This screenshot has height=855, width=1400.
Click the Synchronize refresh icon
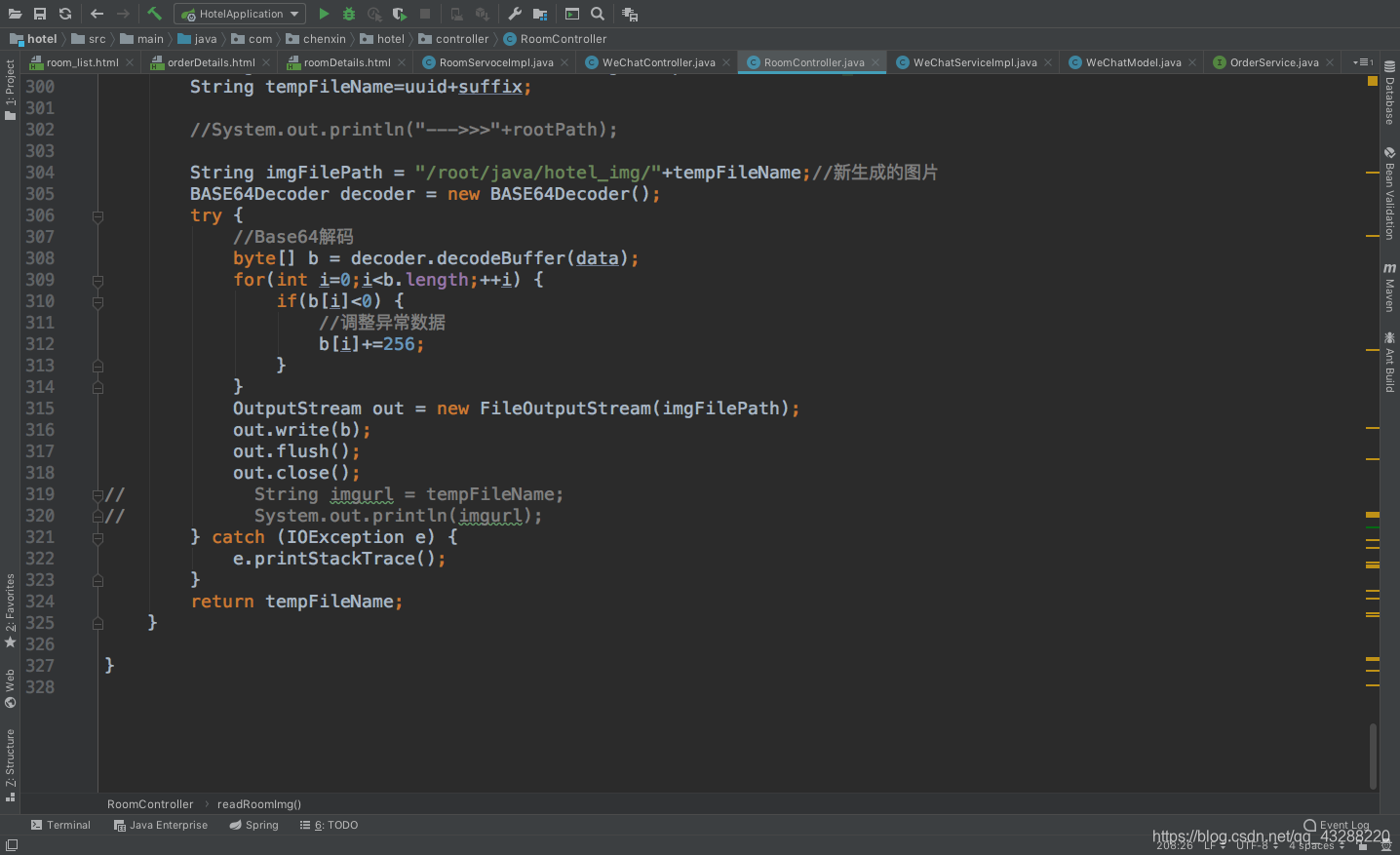65,14
